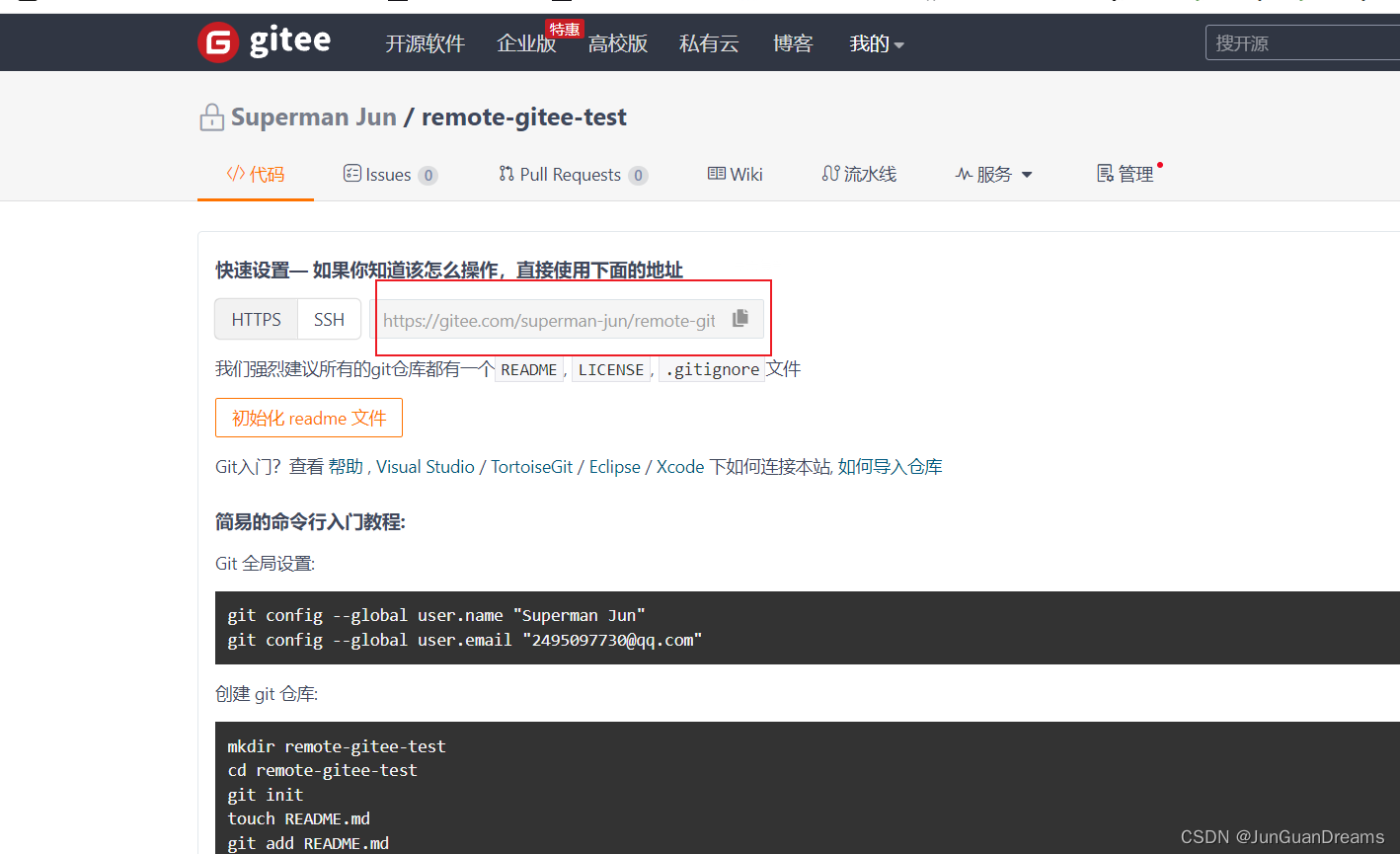Click the book icon beside Wiki
The height and width of the screenshot is (854, 1400).
click(715, 174)
